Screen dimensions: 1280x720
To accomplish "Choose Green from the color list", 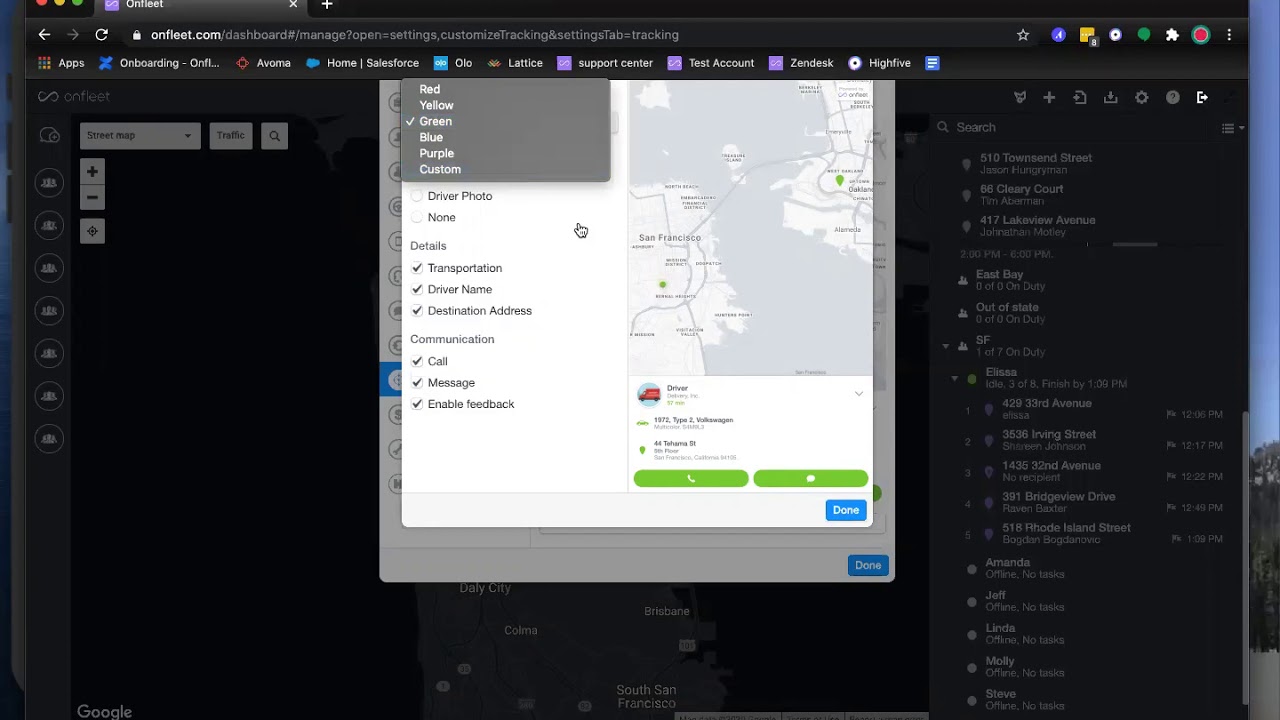I will click(x=435, y=121).
